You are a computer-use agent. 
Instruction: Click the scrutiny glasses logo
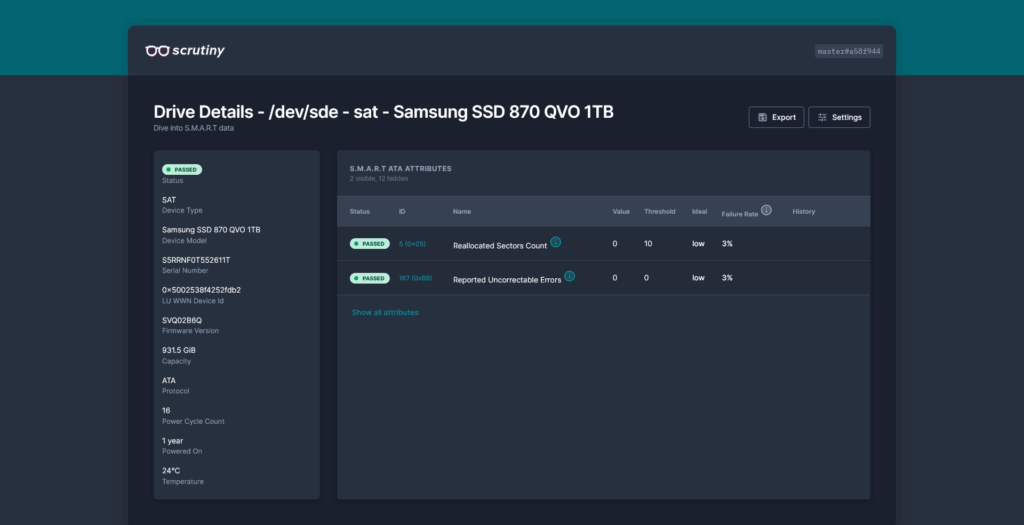click(x=185, y=51)
